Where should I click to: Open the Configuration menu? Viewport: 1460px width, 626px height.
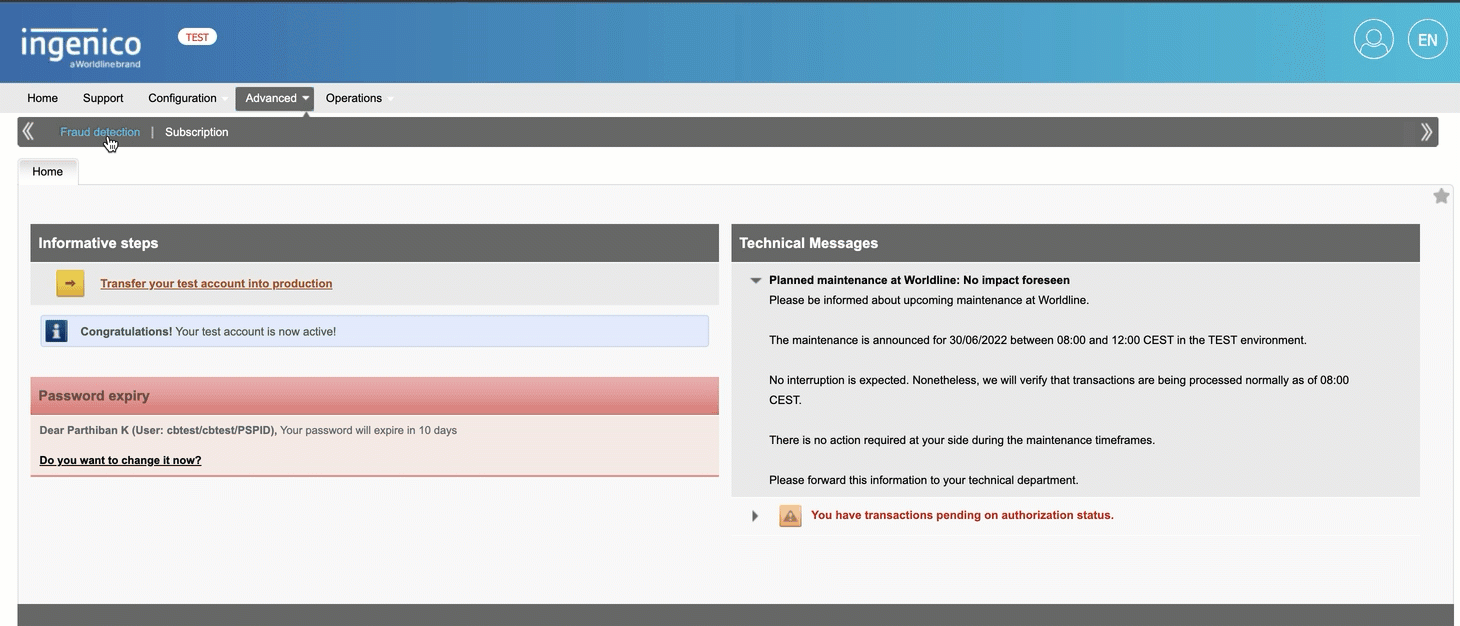182,98
